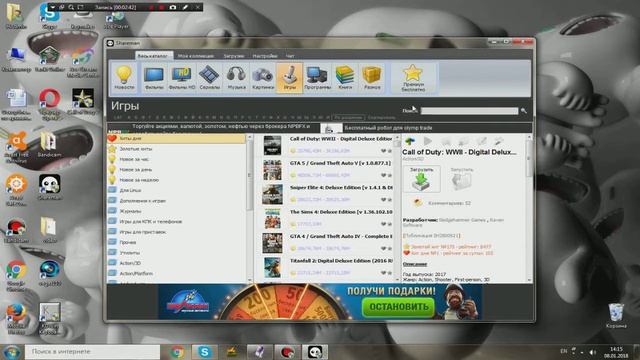Select the Новое за час category
This screenshot has width=640, height=360.
176,159
